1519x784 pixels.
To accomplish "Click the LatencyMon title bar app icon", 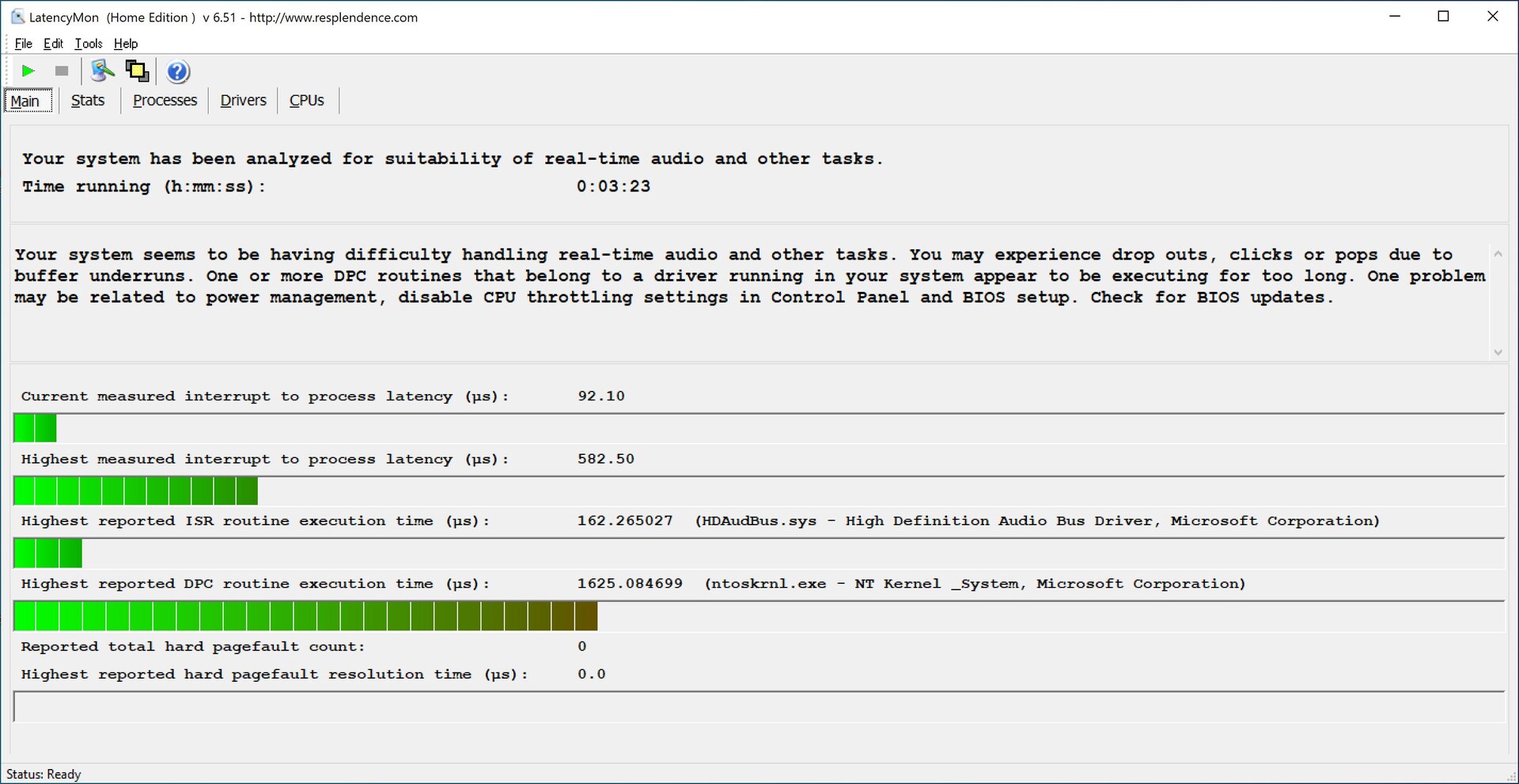I will (x=17, y=17).
